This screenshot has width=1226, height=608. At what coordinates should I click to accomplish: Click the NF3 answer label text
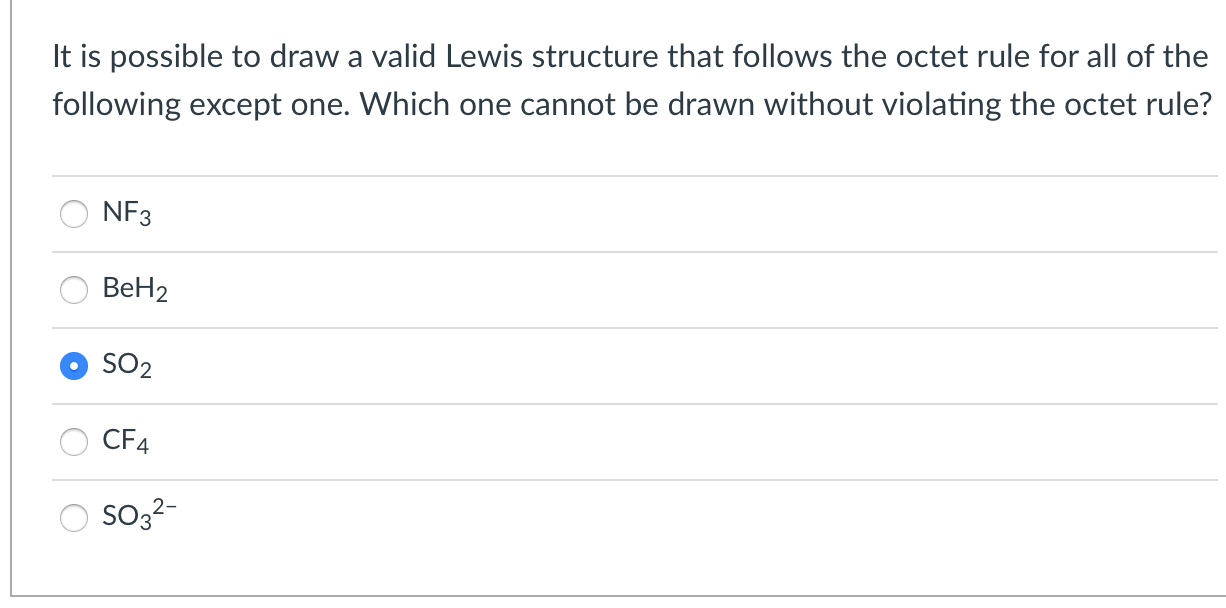[126, 213]
